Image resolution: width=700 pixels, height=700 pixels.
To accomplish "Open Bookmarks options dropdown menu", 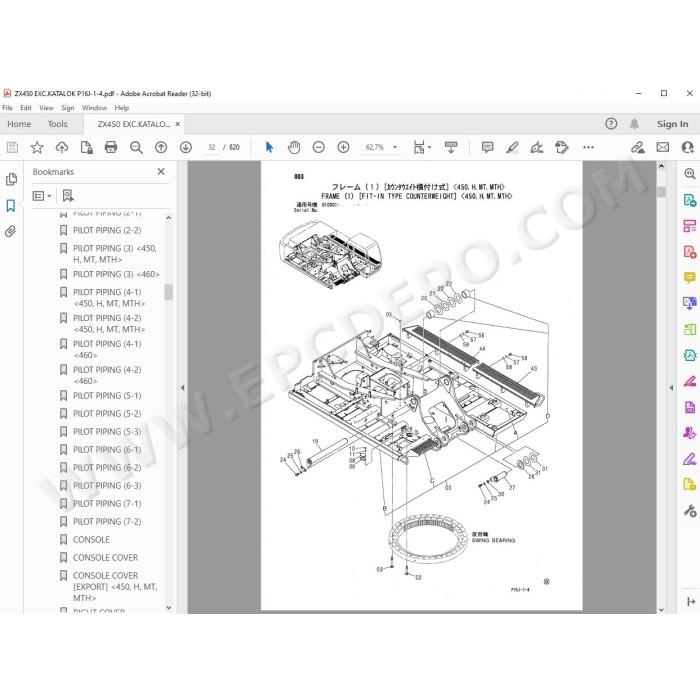I will click(42, 196).
